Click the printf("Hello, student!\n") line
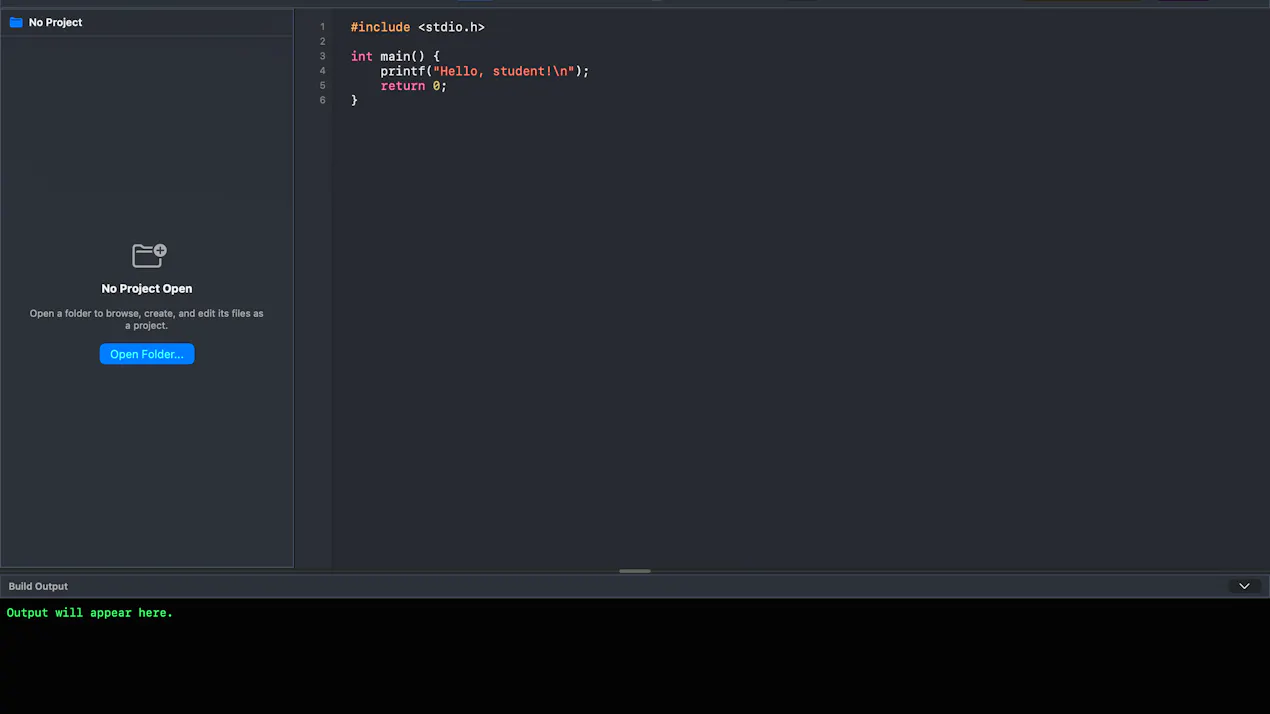The image size is (1270, 714). pos(484,71)
